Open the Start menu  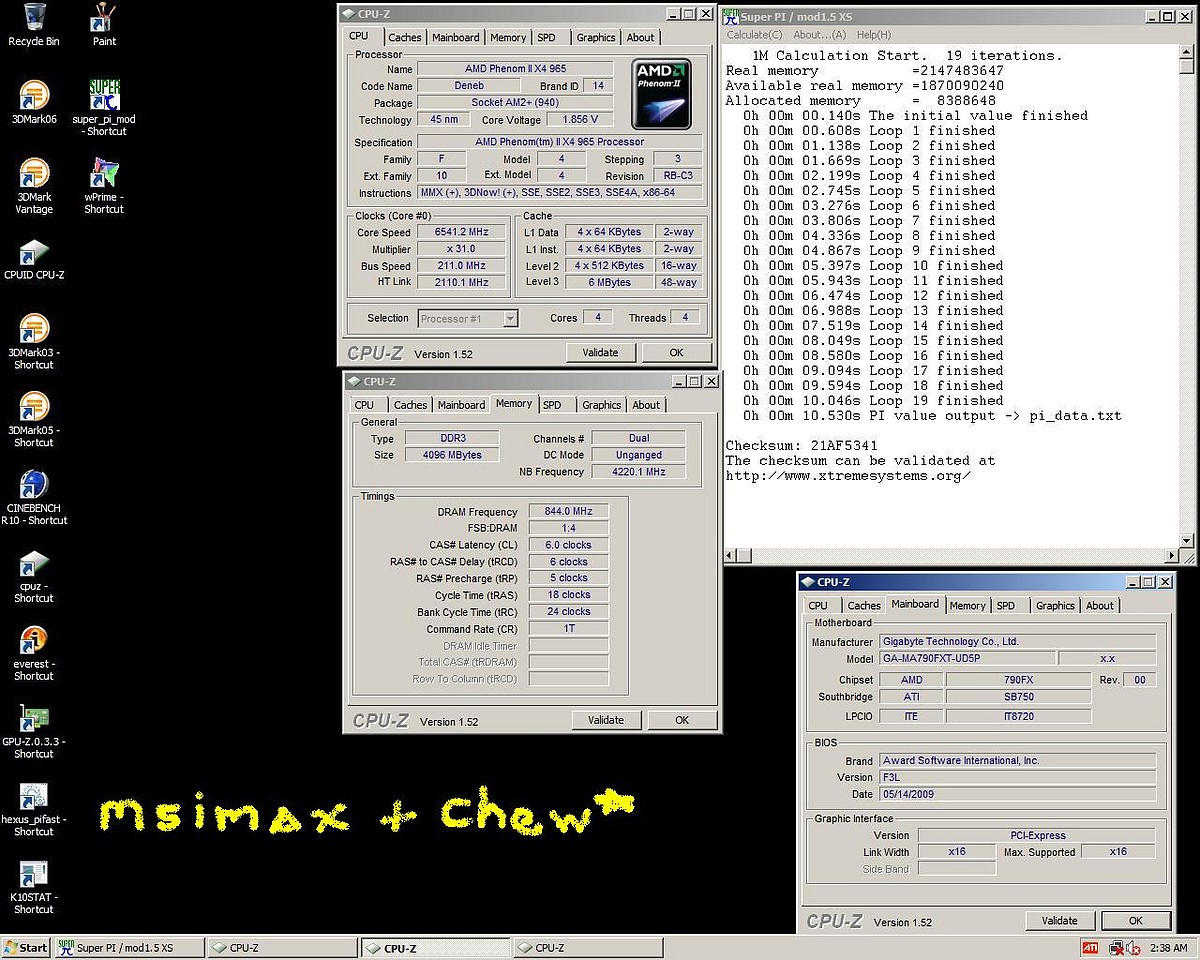pyautogui.click(x=26, y=947)
